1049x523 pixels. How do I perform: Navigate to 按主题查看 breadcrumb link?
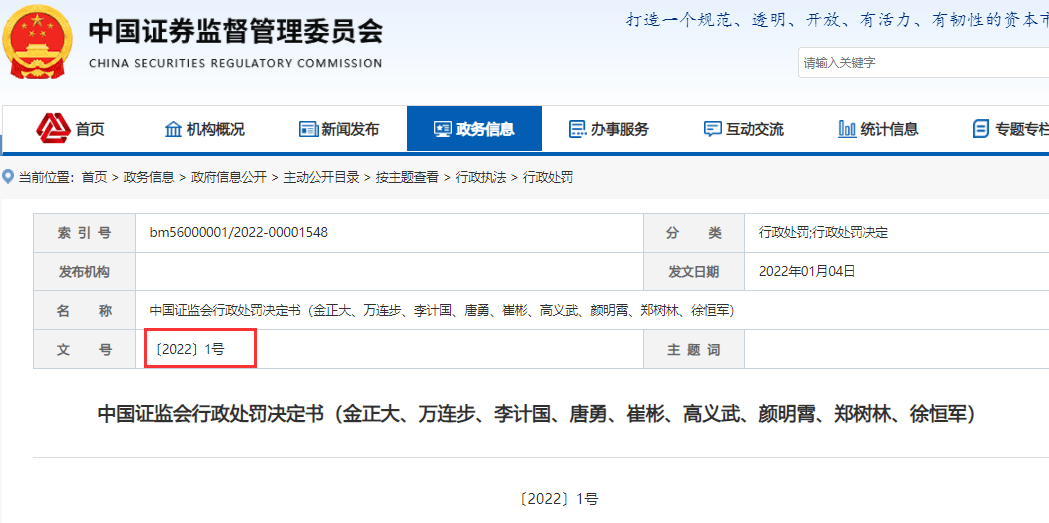point(407,177)
